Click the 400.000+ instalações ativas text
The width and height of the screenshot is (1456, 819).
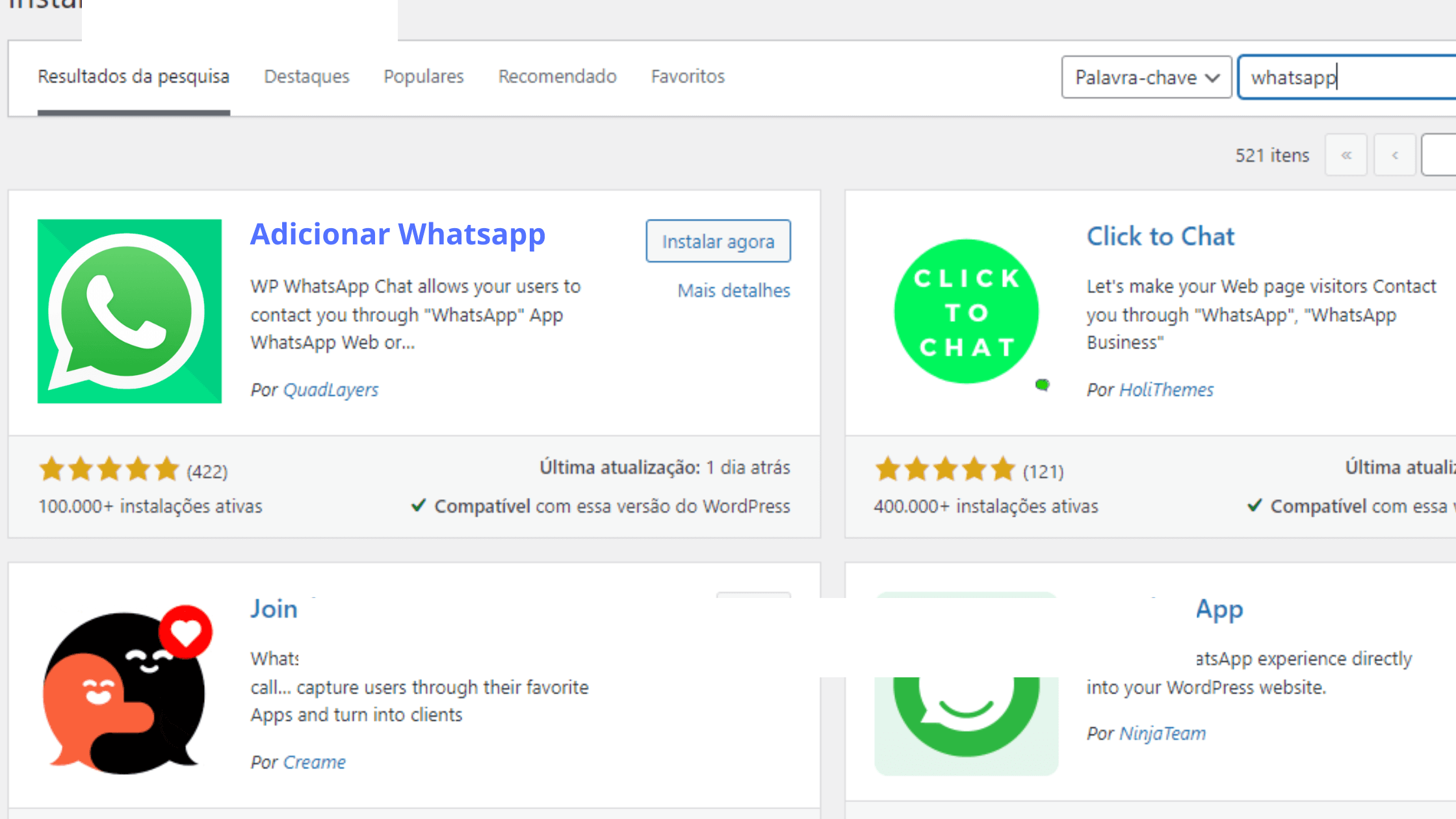click(x=985, y=506)
